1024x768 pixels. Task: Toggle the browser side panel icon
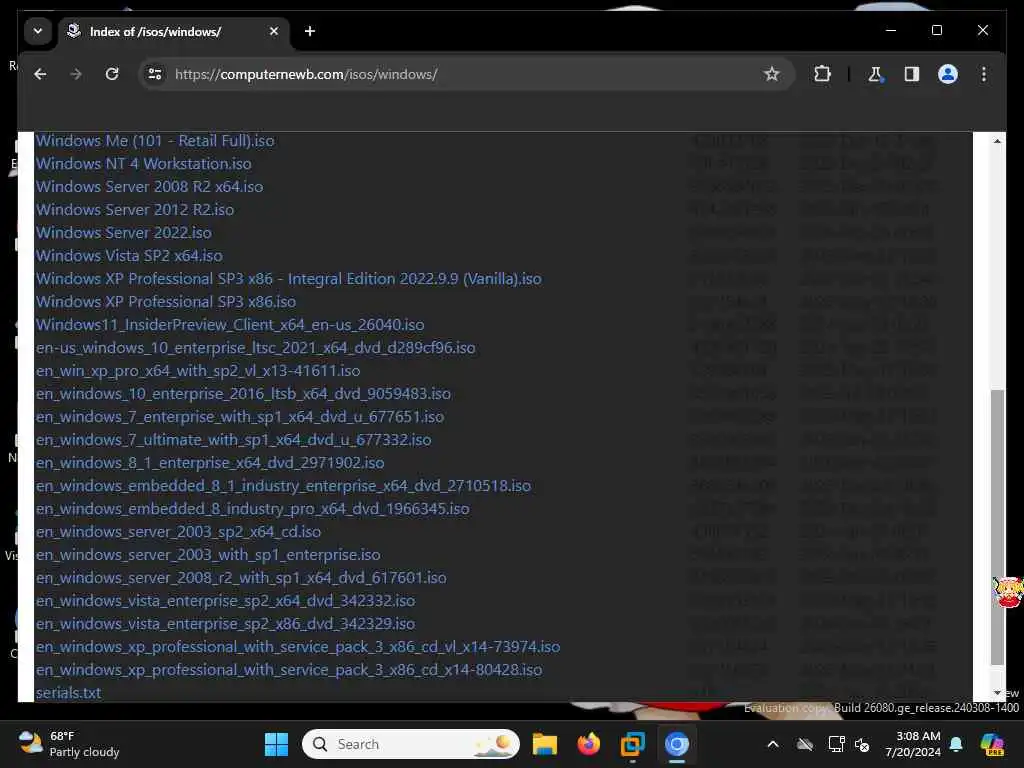[x=912, y=74]
